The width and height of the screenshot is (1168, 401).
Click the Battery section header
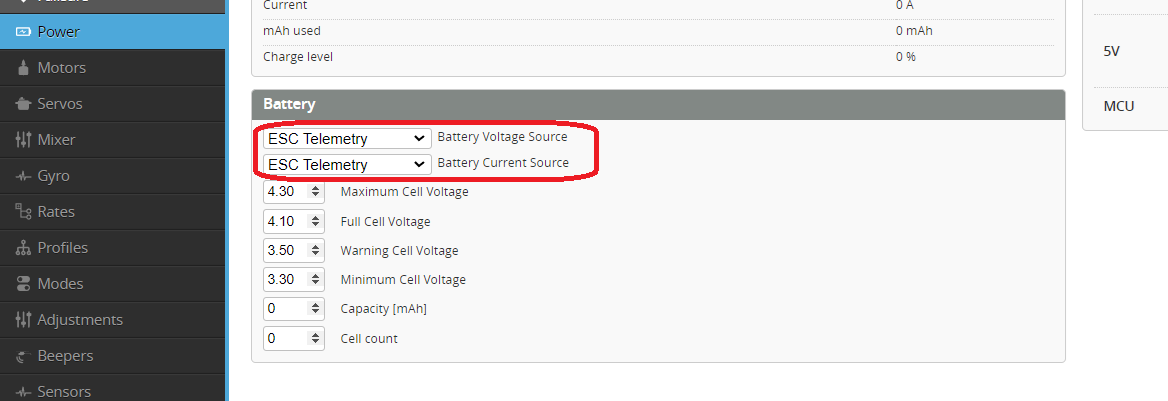[x=657, y=104]
